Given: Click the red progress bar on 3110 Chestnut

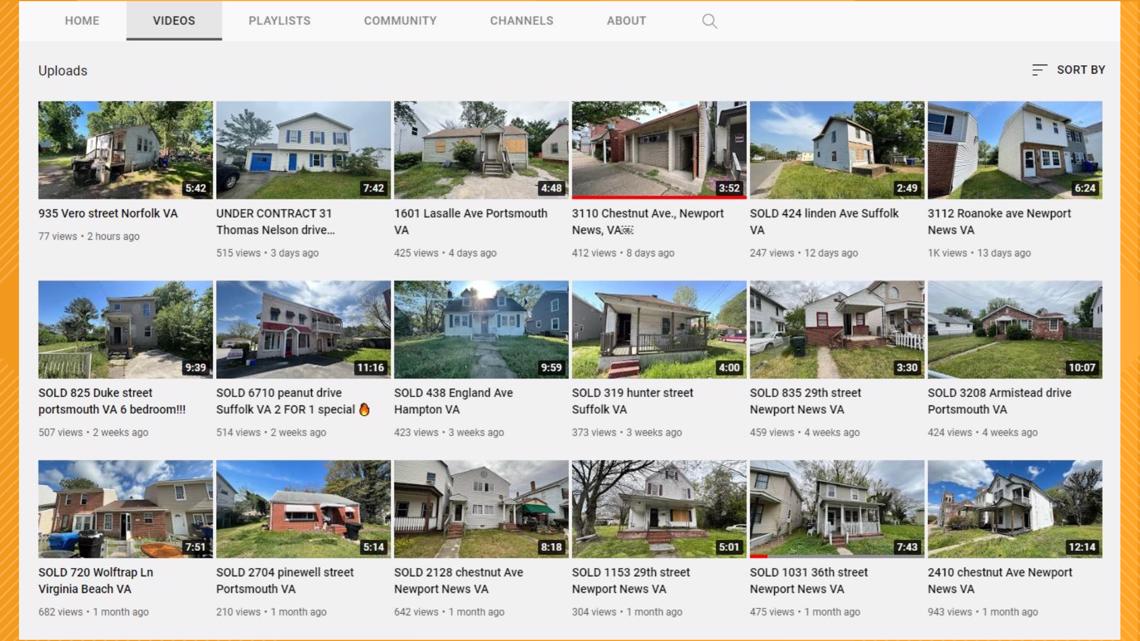Looking at the screenshot, I should click(x=659, y=197).
